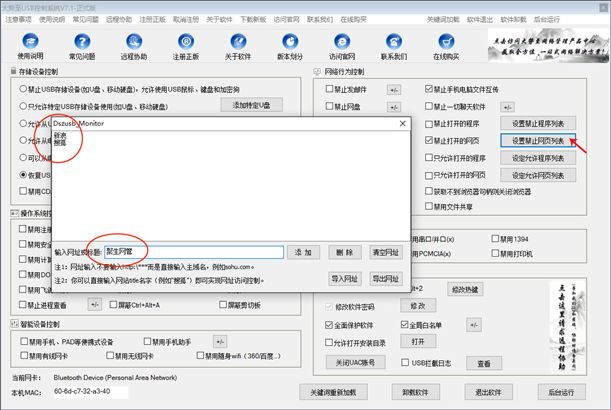
Task: Click 设定允许网页列表 button
Action: point(538,175)
